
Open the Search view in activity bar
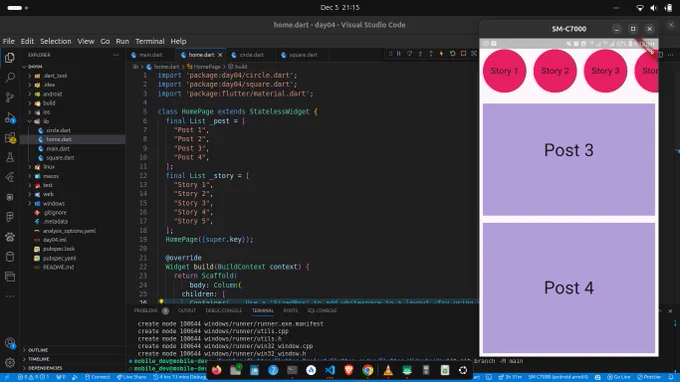10,78
